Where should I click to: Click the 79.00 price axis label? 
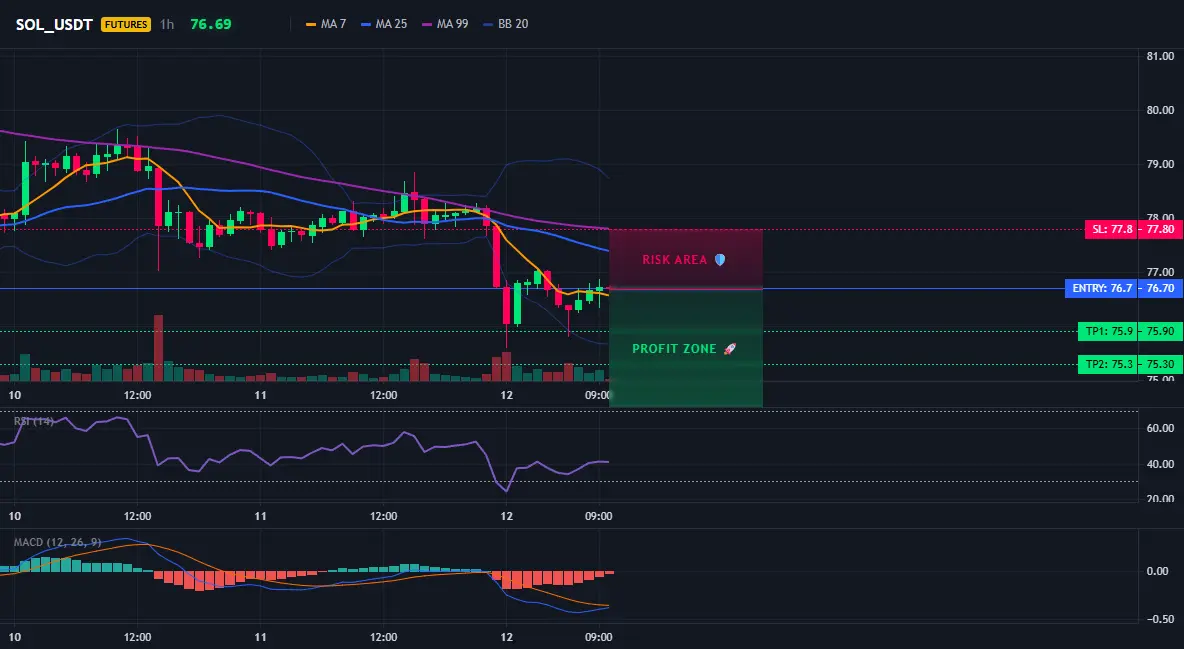[x=1160, y=164]
